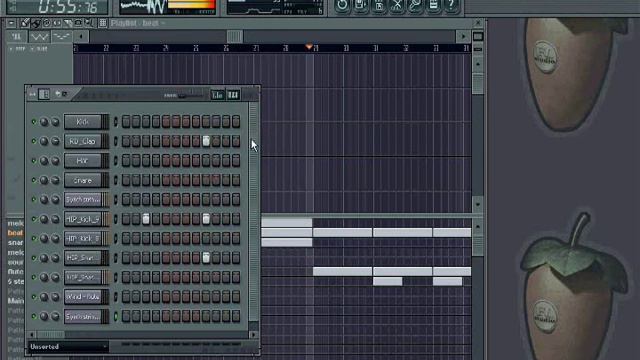The width and height of the screenshot is (640, 360).
Task: Select the slice tool in the Playlist toolbar
Action: (x=68, y=23)
